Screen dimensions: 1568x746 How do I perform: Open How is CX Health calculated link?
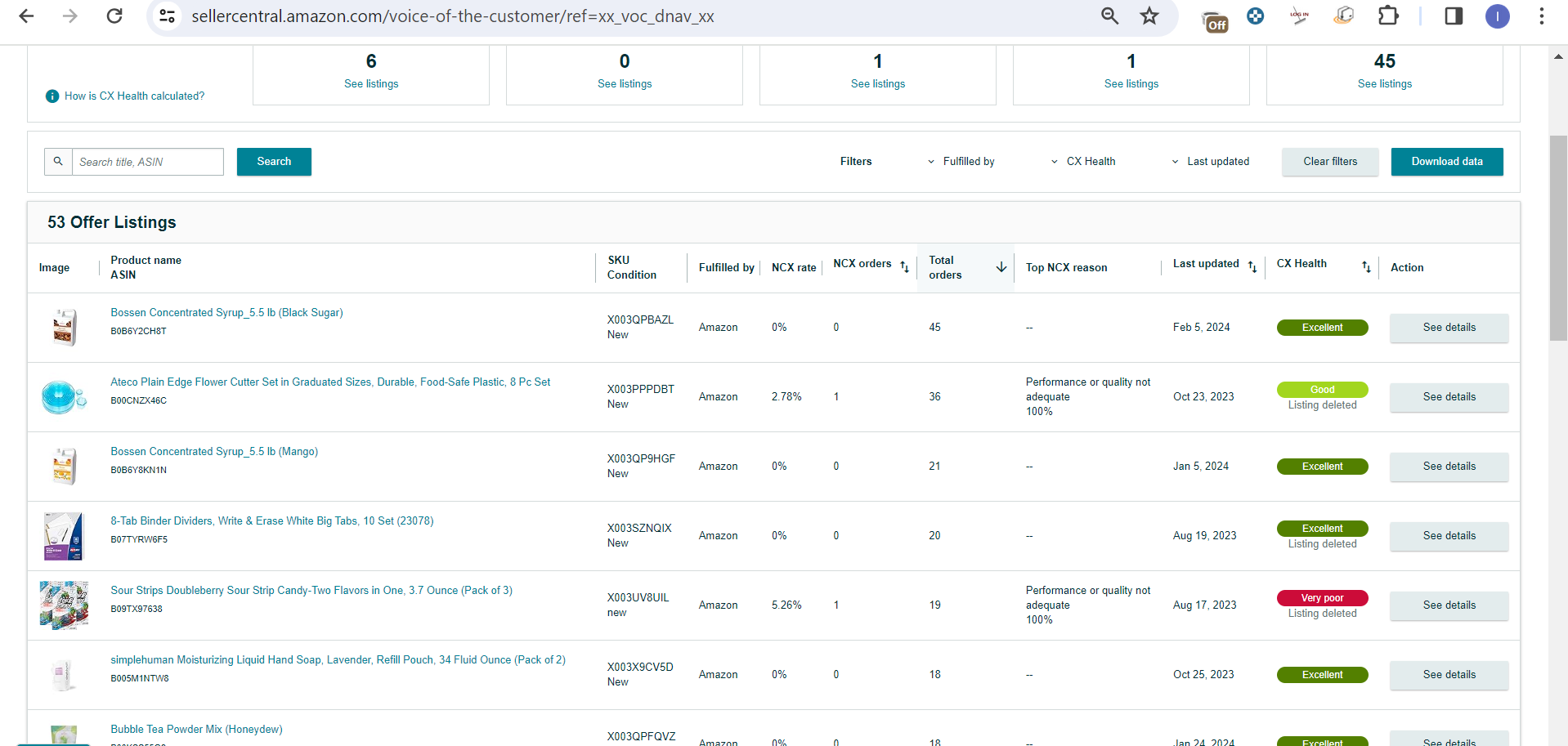[135, 96]
